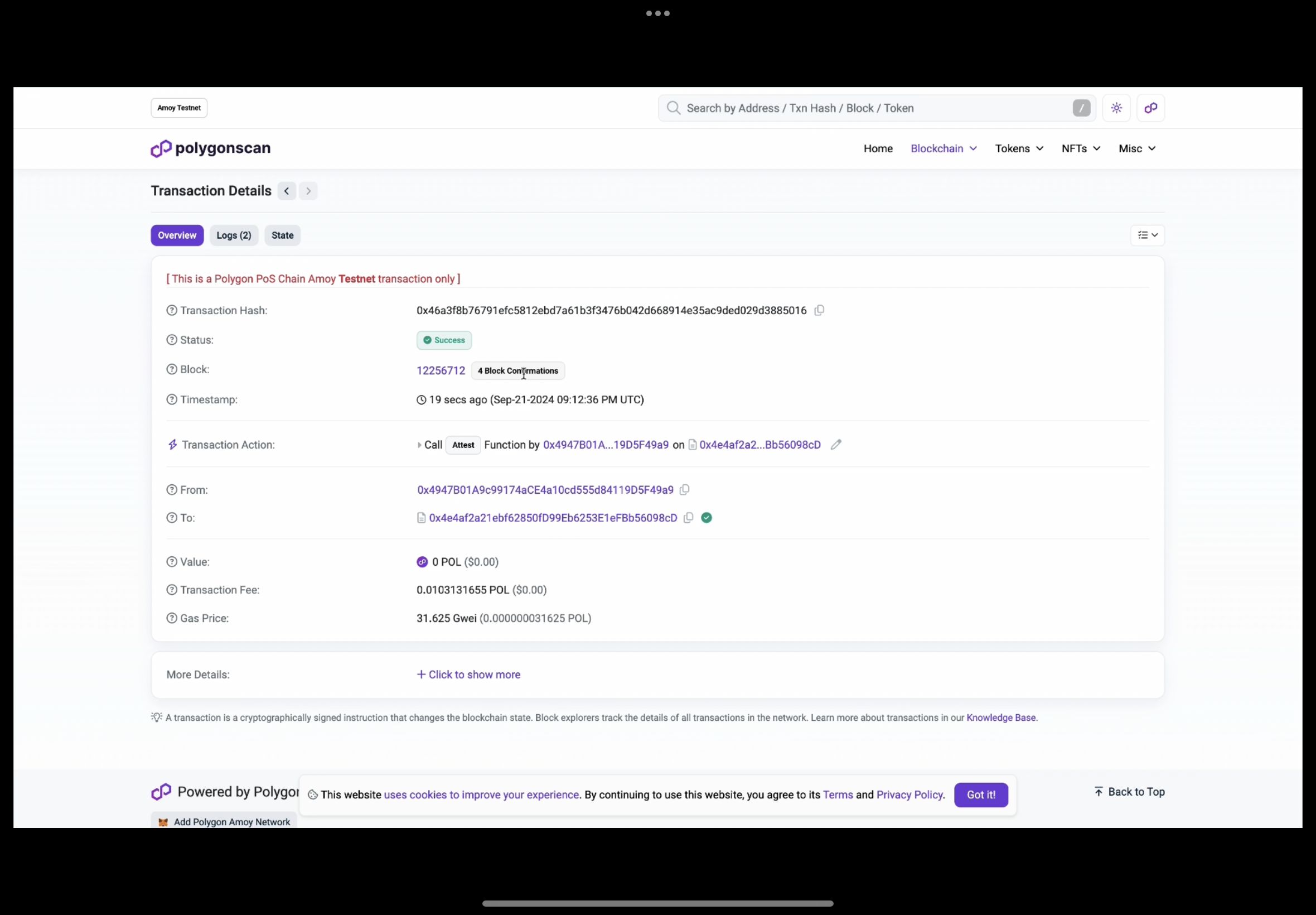Copy the From address
This screenshot has height=915, width=1316.
click(684, 490)
